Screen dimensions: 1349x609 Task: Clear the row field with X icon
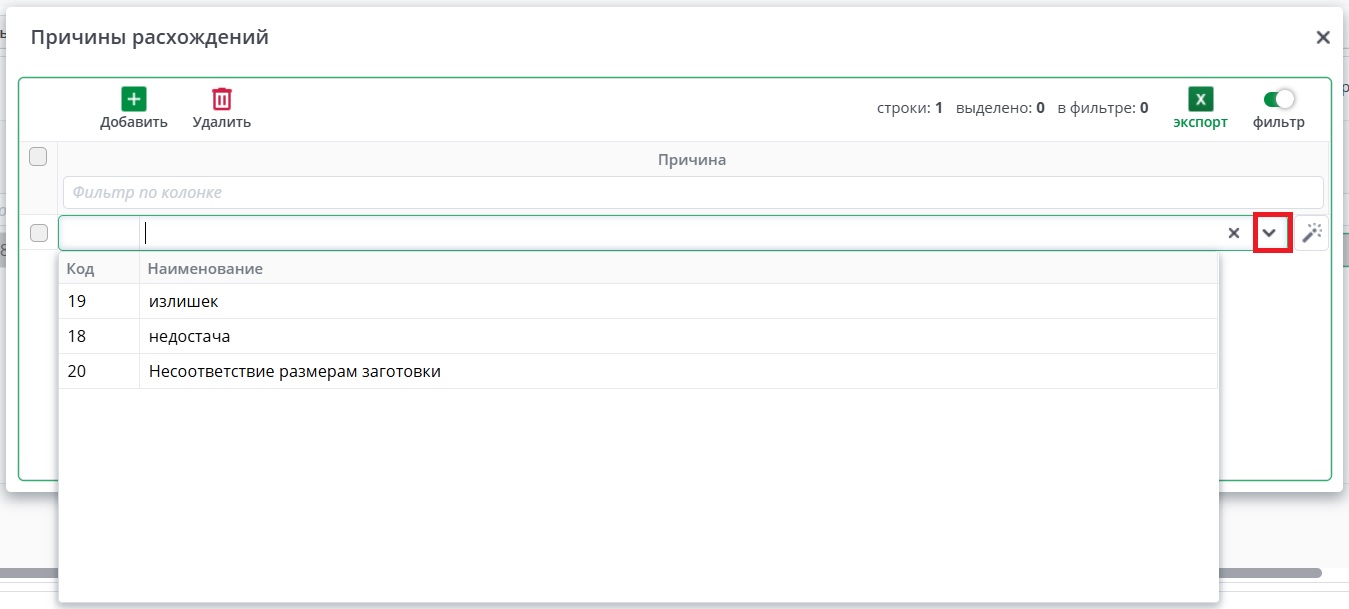point(1234,233)
